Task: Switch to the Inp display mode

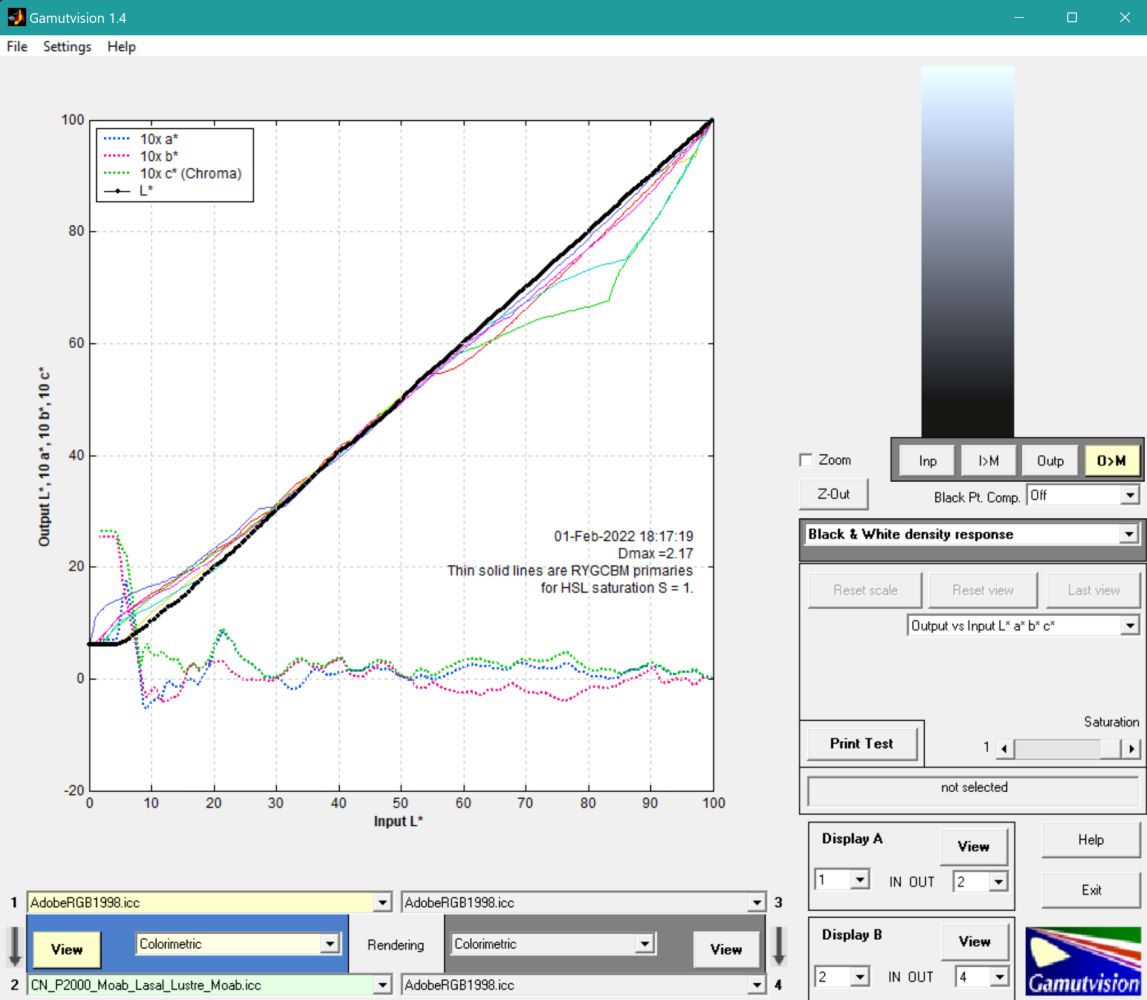Action: coord(927,460)
